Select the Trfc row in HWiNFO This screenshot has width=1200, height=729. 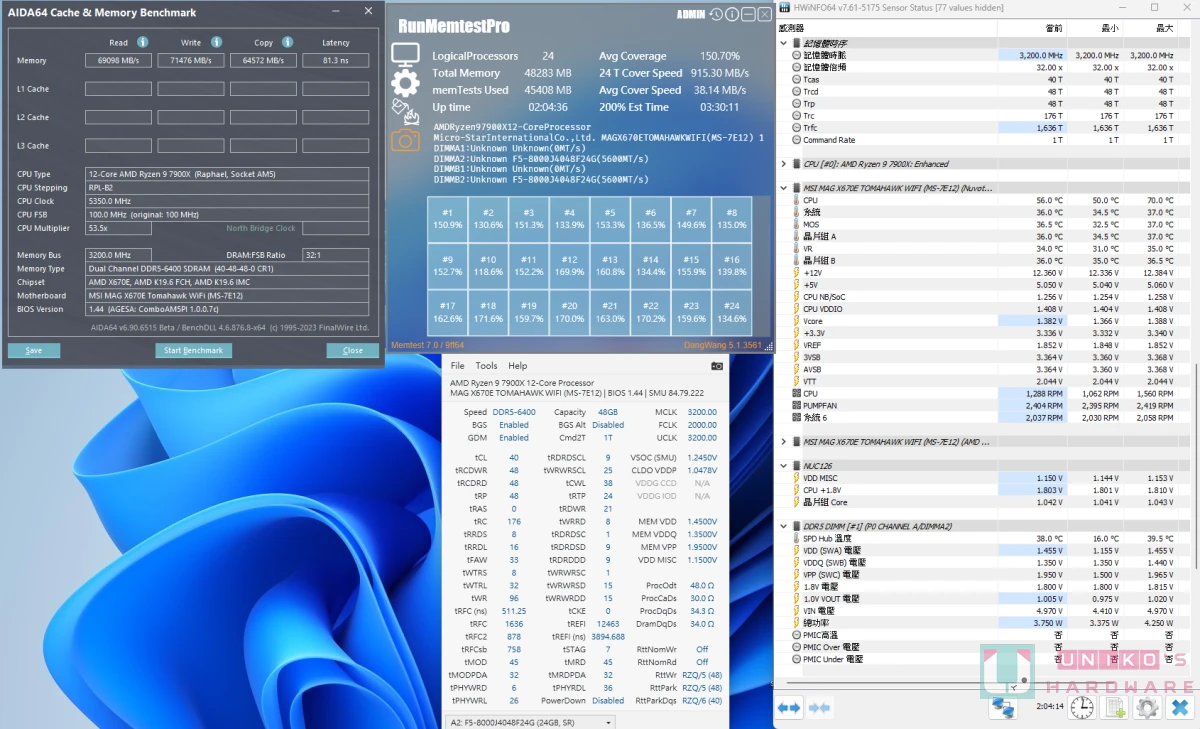point(983,128)
